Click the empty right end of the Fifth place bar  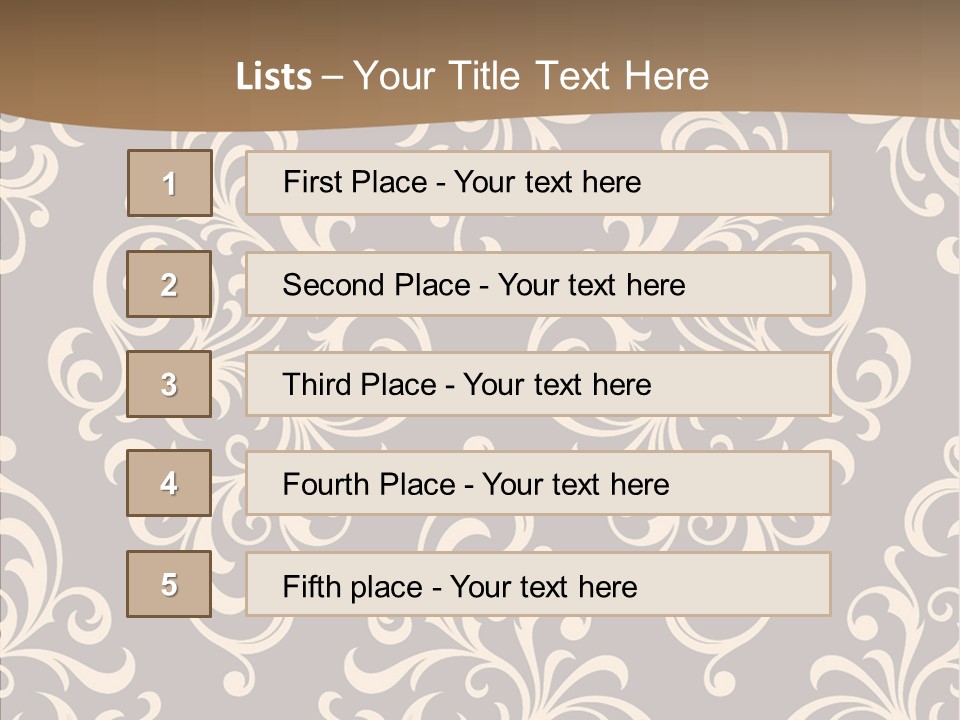[x=760, y=584]
